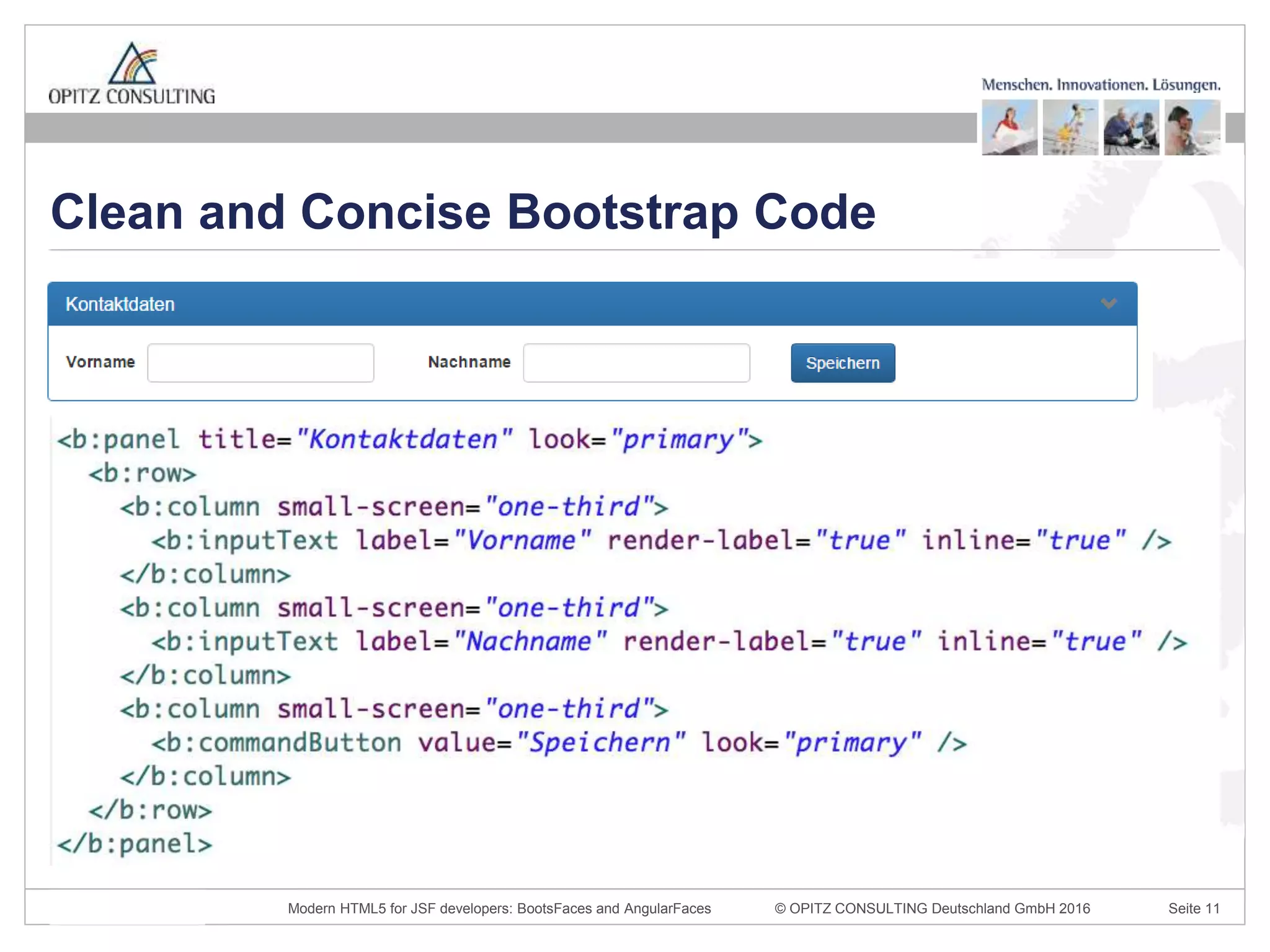Click the opening '<b:row>' code line
Image resolution: width=1270 pixels, height=952 pixels.
pos(143,474)
